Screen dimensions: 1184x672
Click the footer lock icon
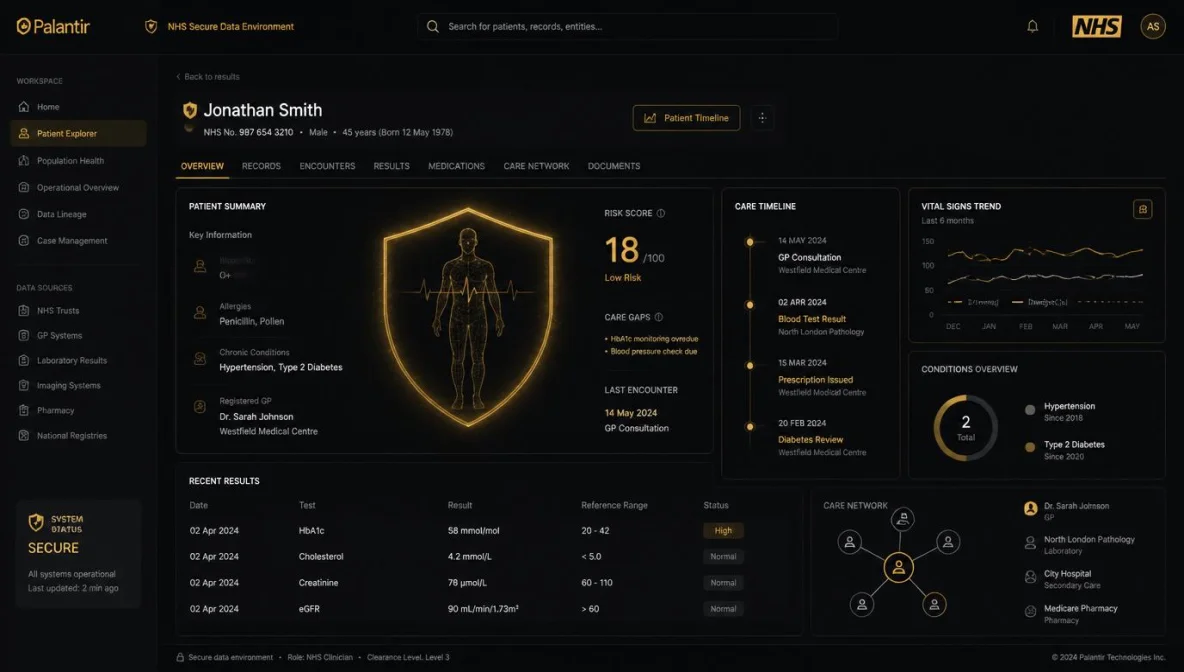click(180, 658)
